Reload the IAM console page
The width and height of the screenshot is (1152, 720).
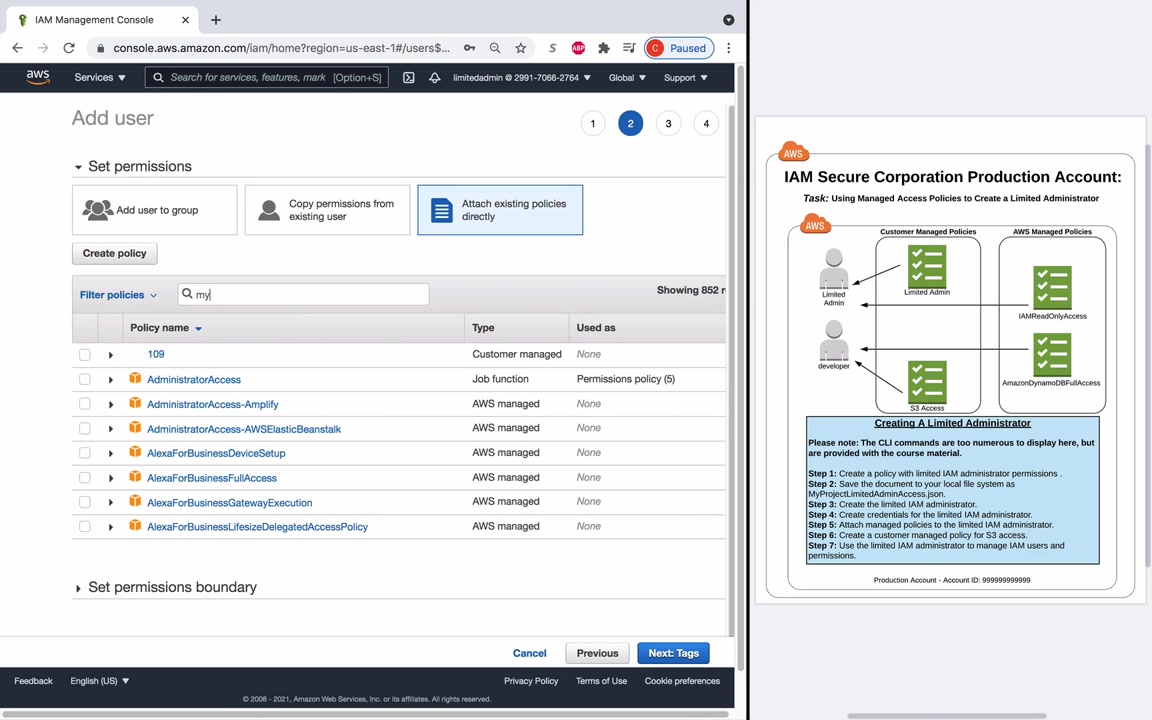[x=69, y=48]
